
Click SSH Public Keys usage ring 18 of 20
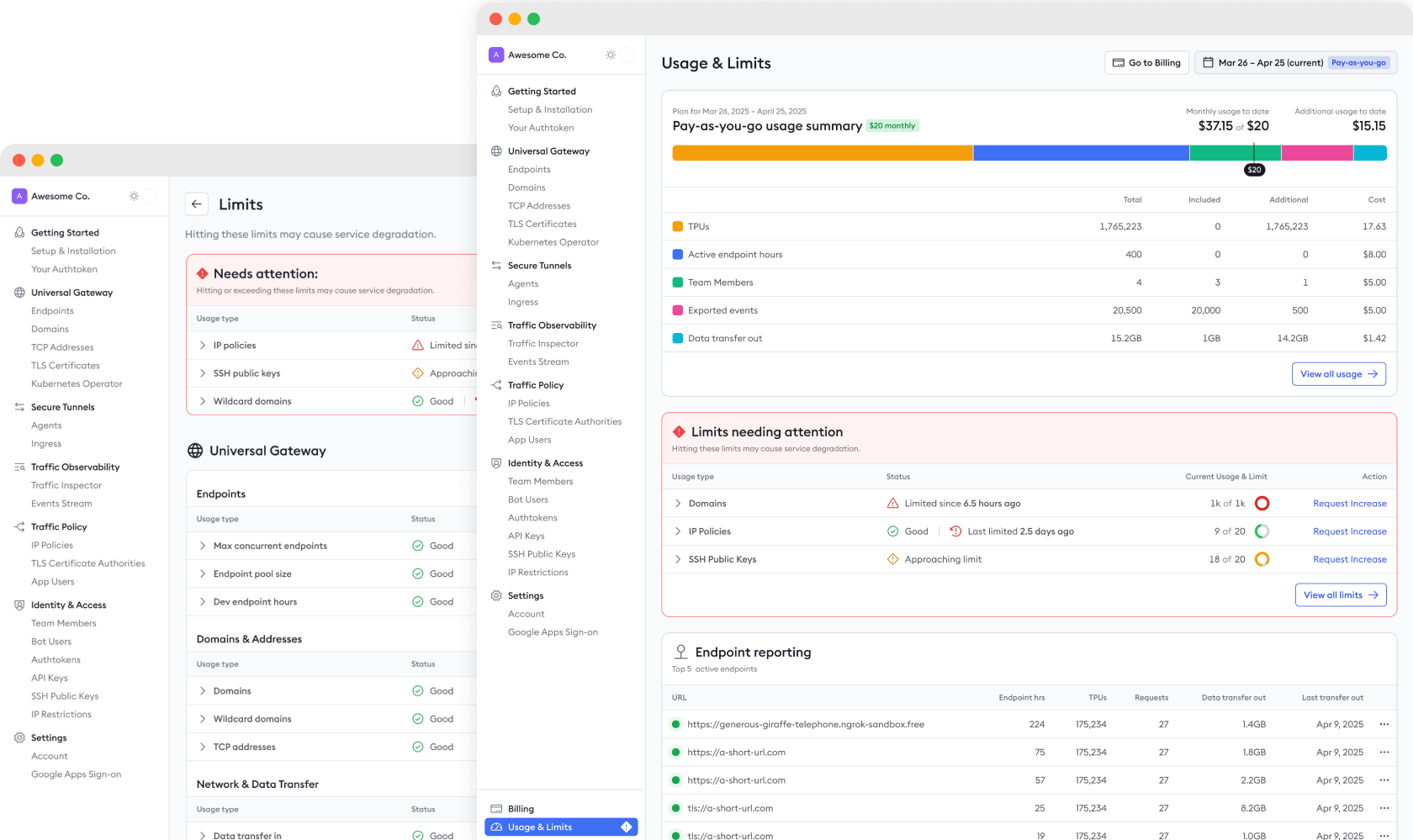coord(1262,559)
